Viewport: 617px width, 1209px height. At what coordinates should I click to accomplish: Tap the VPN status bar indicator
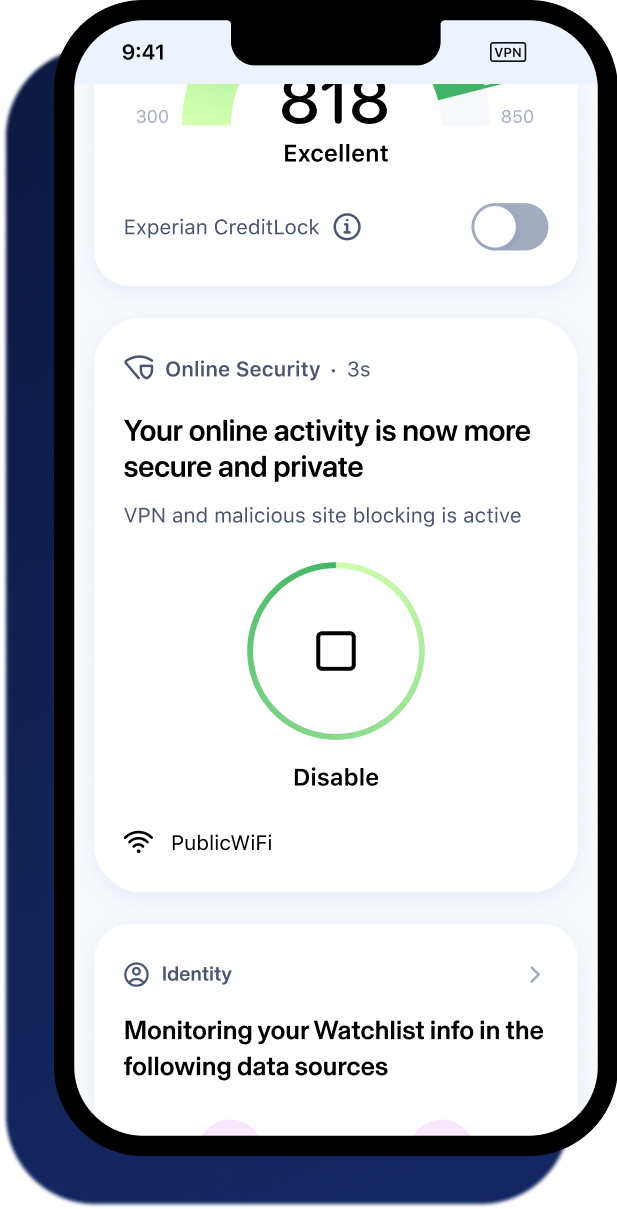coord(509,52)
